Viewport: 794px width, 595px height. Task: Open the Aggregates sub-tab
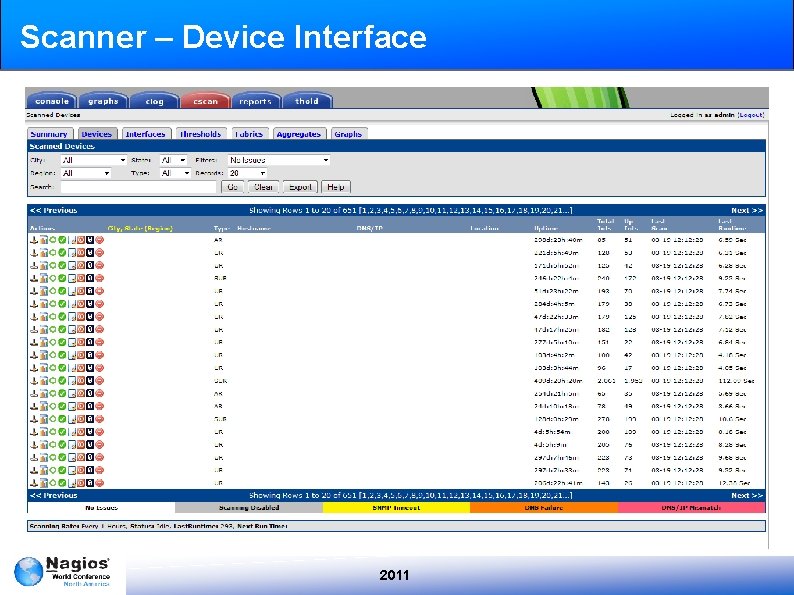point(299,134)
